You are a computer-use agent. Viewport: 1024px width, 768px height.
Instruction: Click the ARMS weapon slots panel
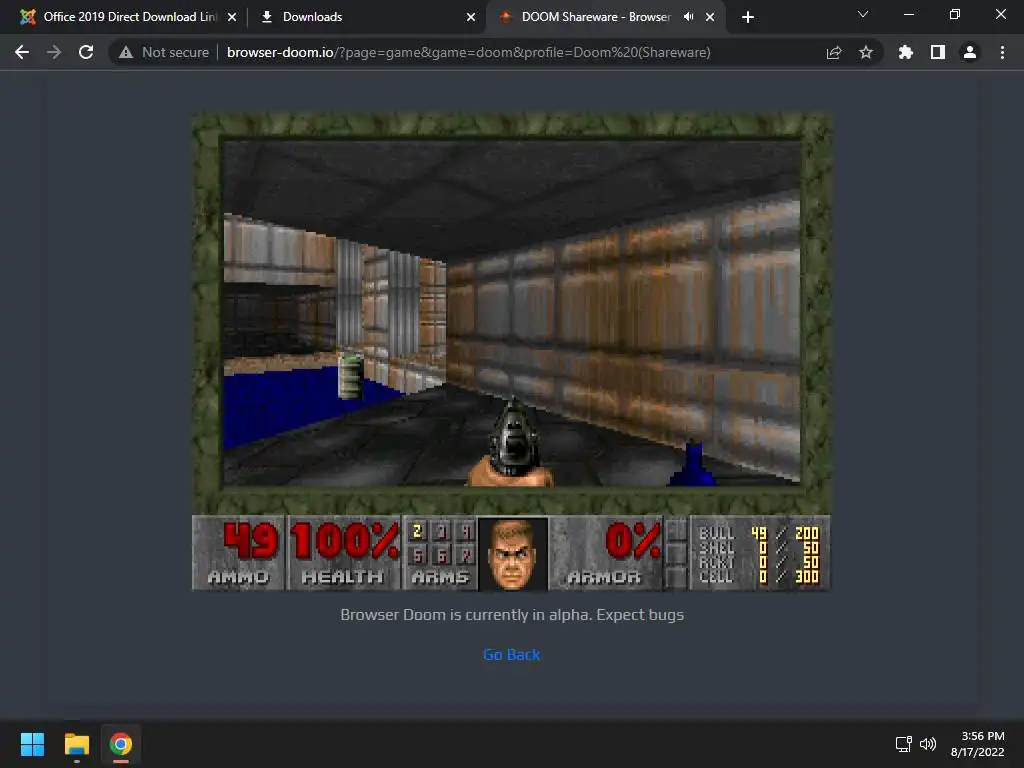pos(441,553)
